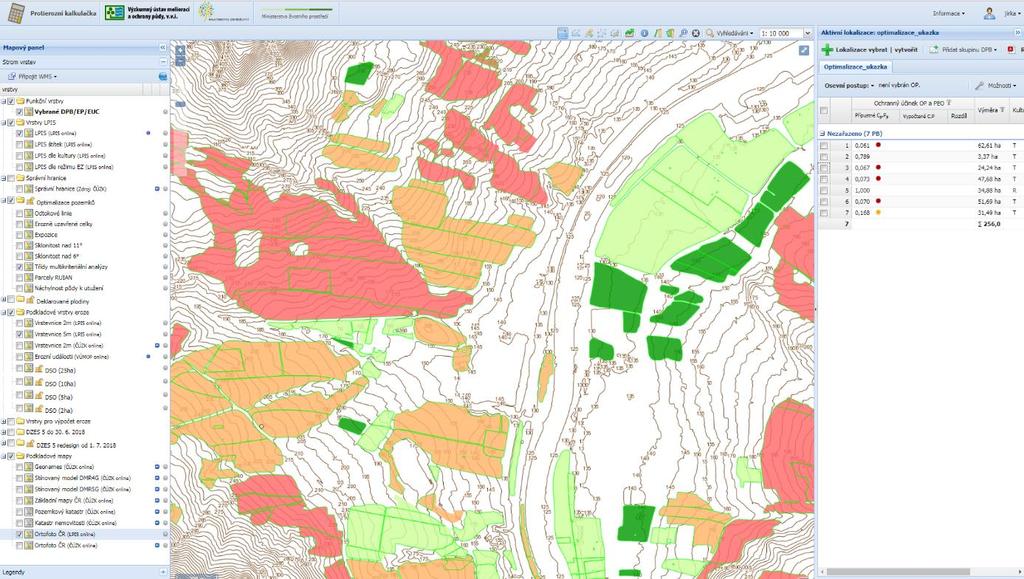
Task: Check the Geonames layer checkbox
Action: coord(20,467)
